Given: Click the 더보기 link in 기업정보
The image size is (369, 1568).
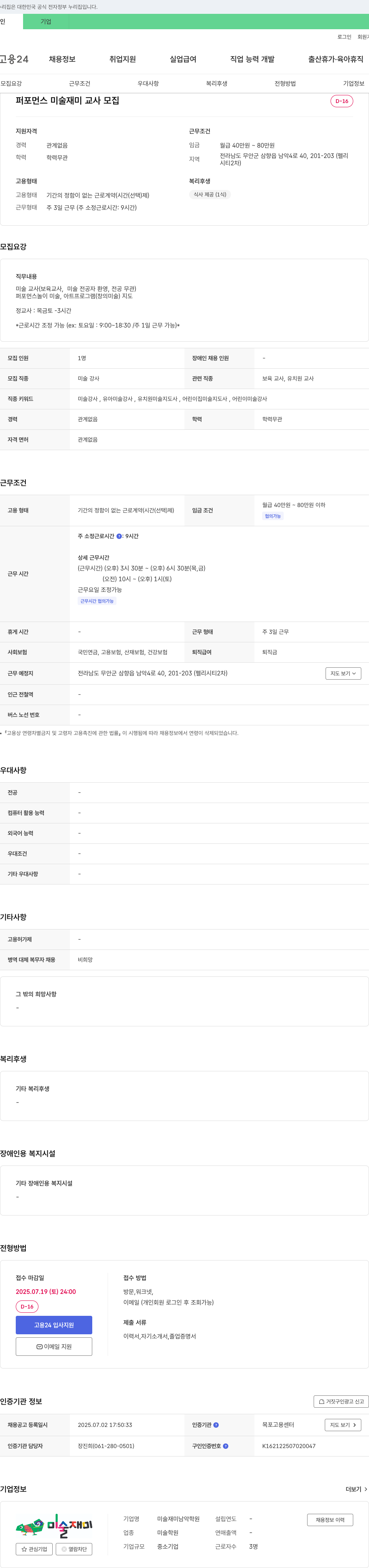Looking at the screenshot, I should [356, 1489].
